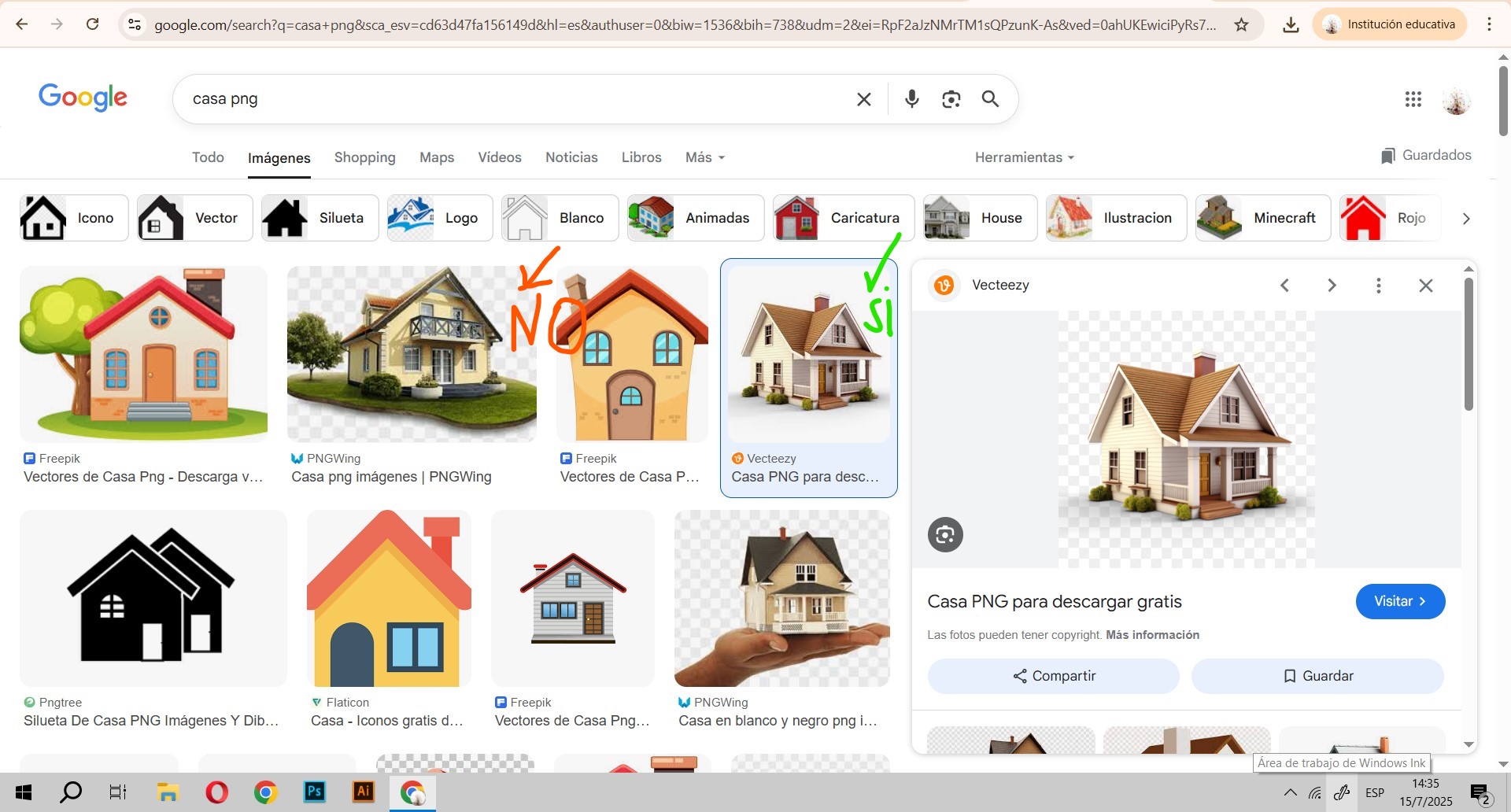The width and height of the screenshot is (1511, 812).
Task: Click the Compartir button
Action: click(x=1053, y=676)
